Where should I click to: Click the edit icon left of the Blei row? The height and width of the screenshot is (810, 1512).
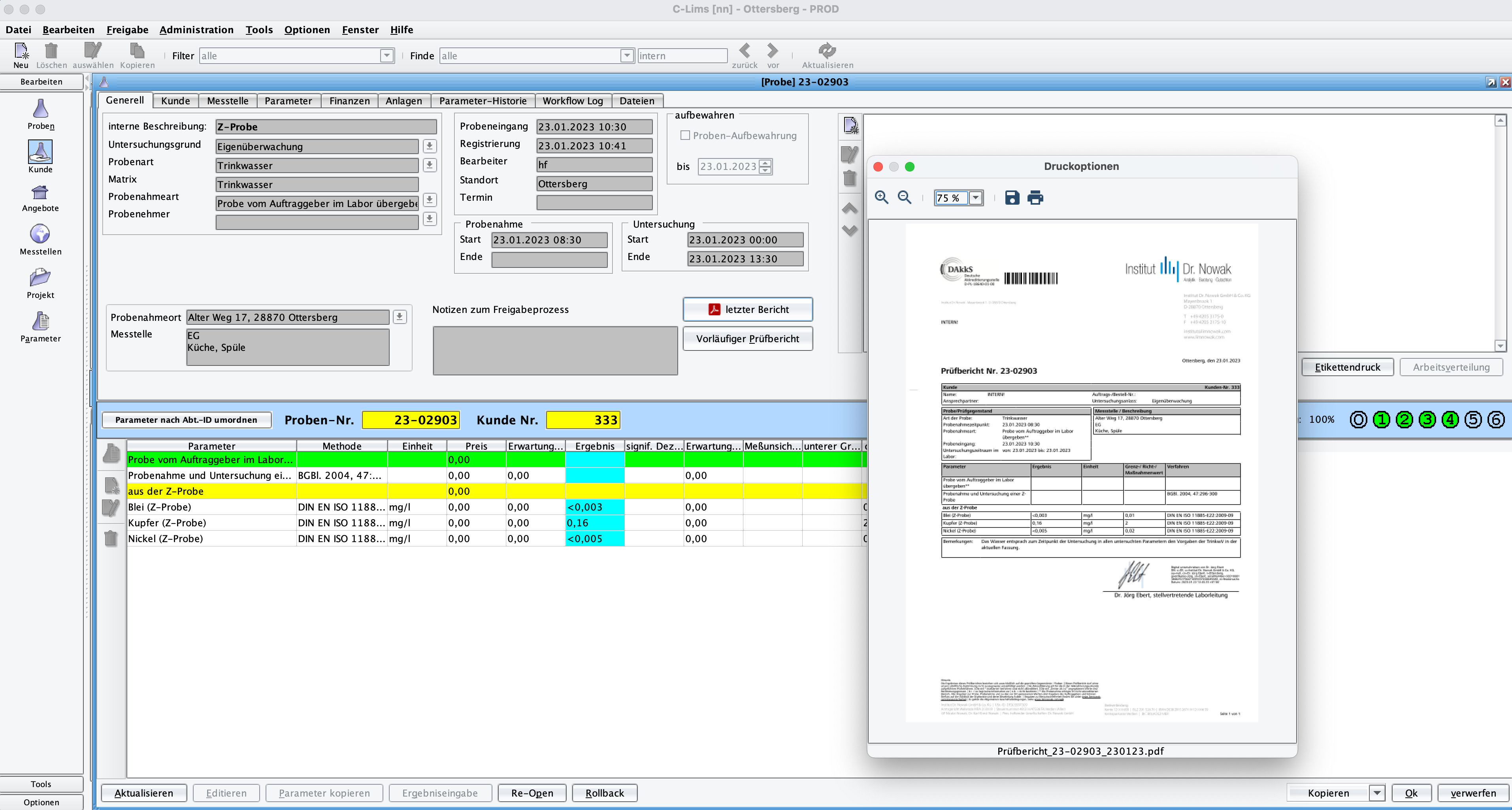(111, 507)
